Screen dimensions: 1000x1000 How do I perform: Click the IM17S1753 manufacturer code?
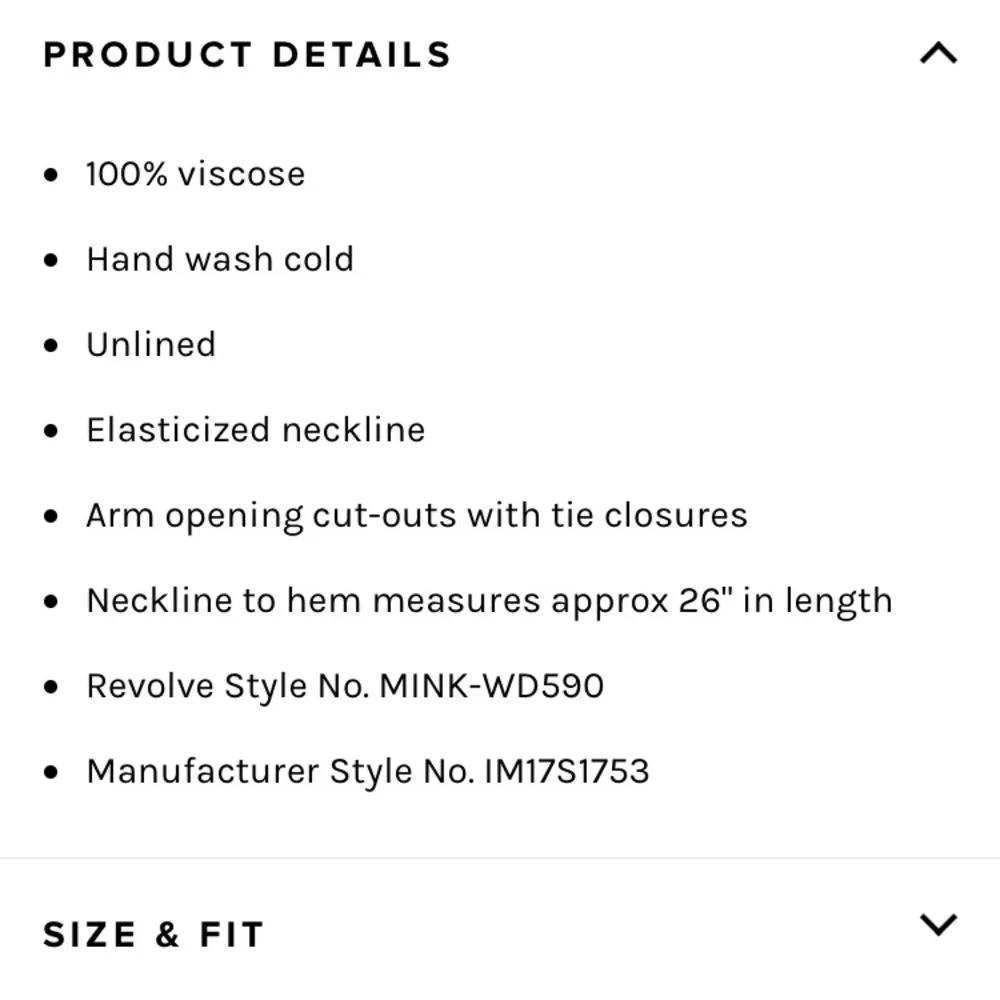[567, 772]
